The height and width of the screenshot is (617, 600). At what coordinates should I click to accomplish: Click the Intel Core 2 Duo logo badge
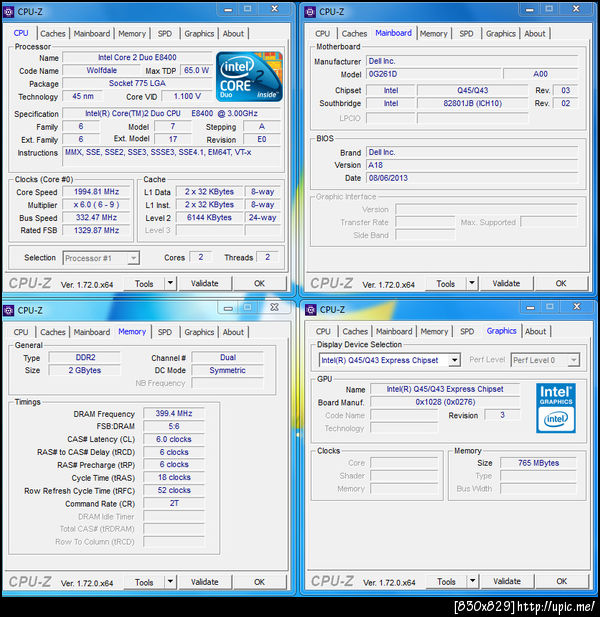click(x=249, y=77)
